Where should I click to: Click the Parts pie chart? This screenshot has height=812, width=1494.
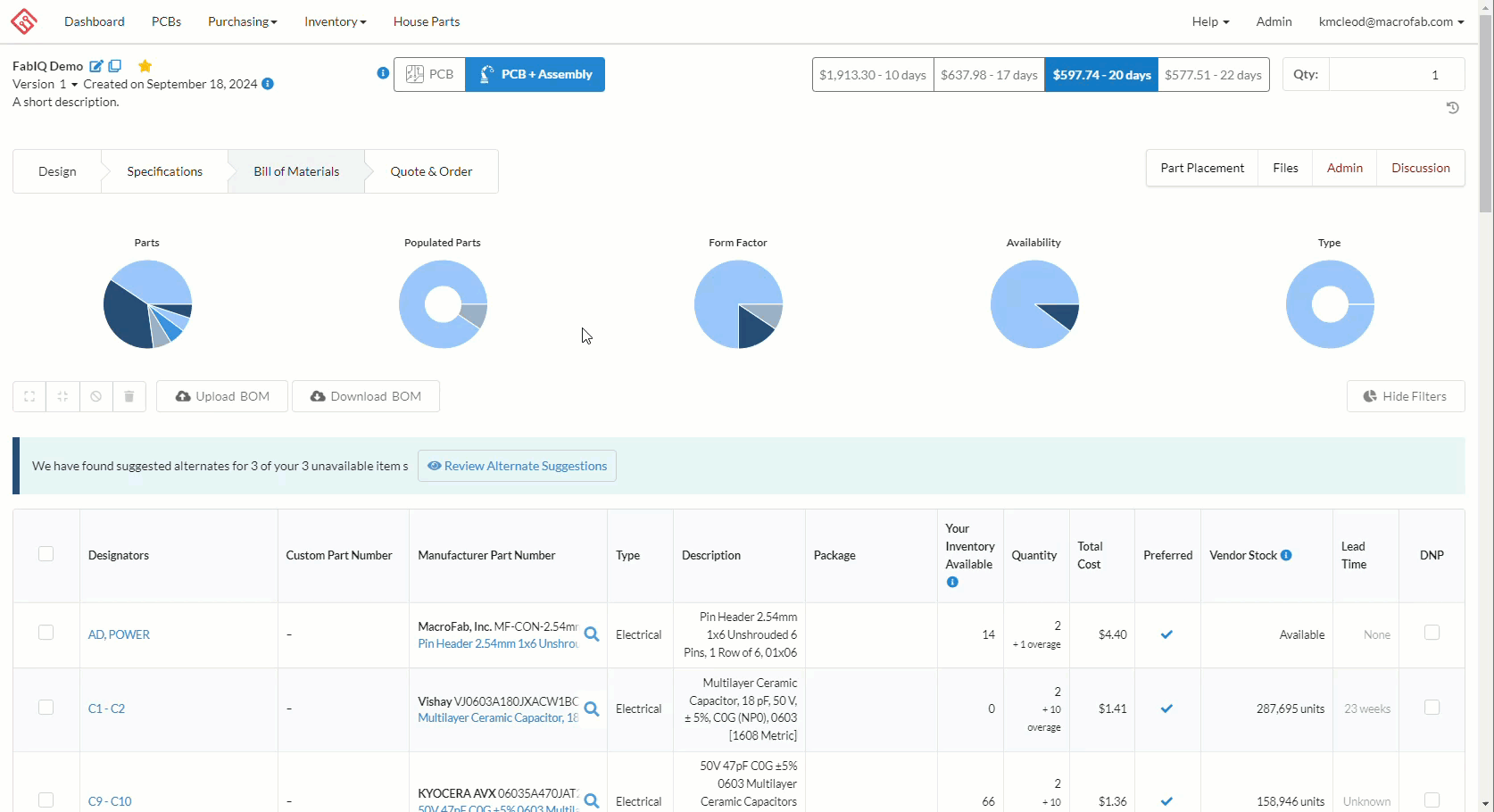pyautogui.click(x=147, y=304)
